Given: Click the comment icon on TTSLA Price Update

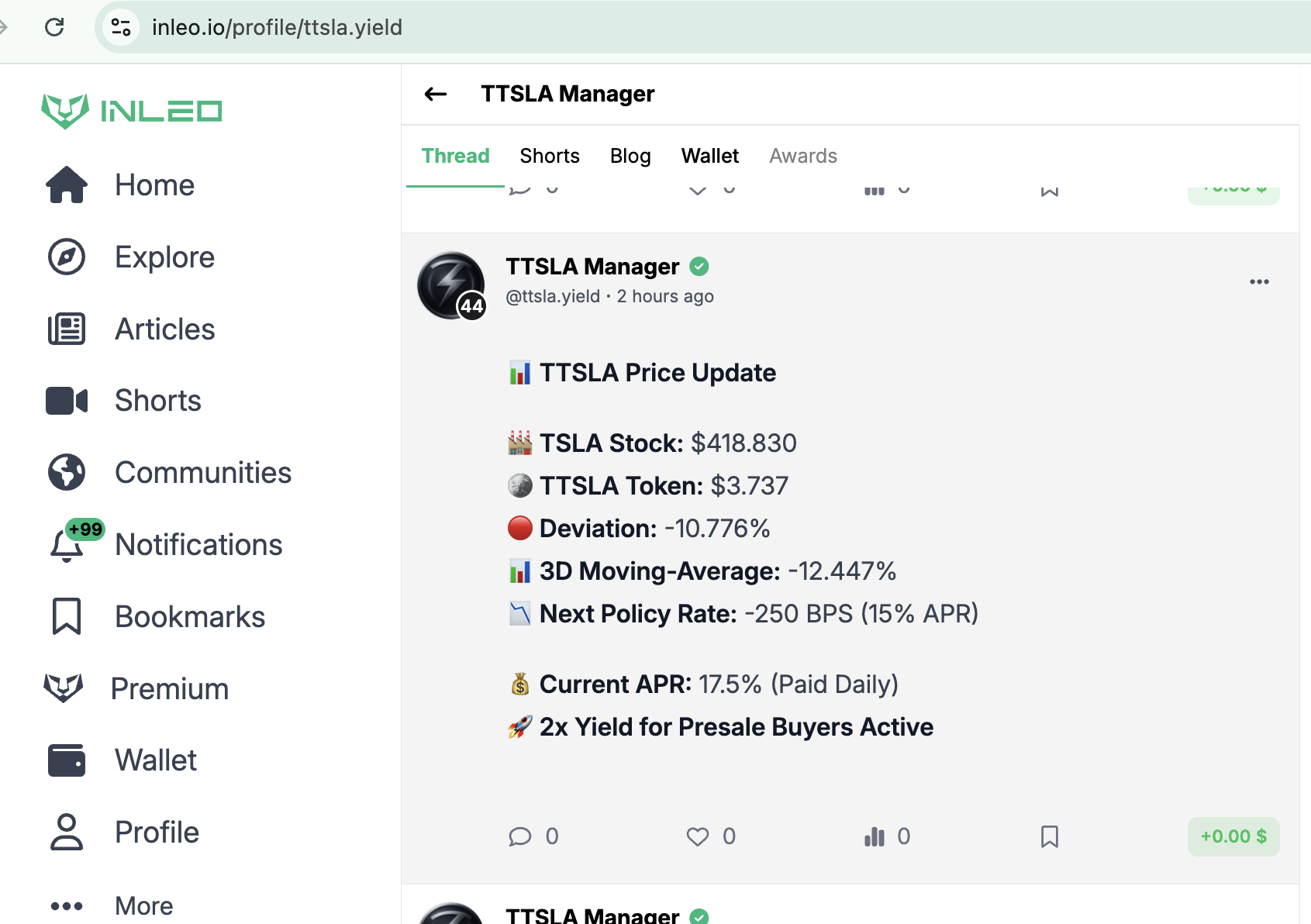Looking at the screenshot, I should (x=520, y=836).
